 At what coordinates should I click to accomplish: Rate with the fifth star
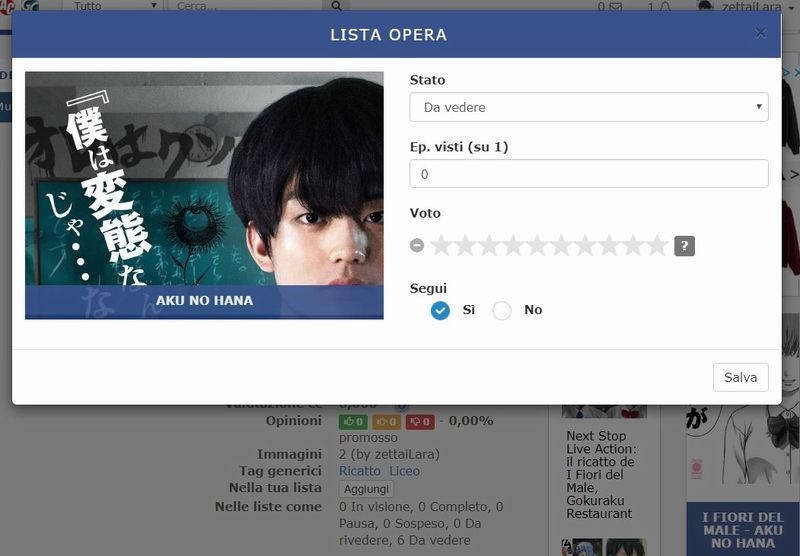tap(537, 246)
